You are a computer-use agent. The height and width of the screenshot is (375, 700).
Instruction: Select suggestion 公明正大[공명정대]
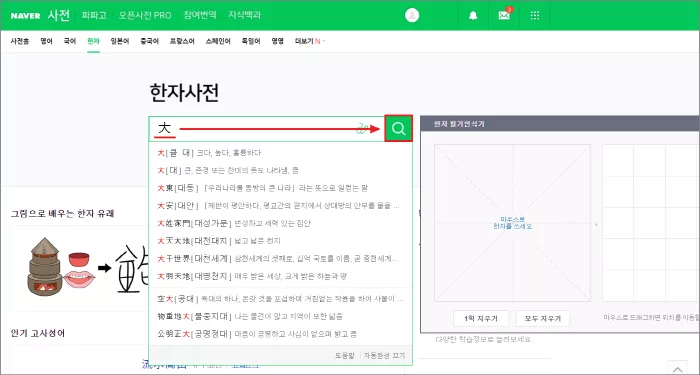tap(280, 333)
